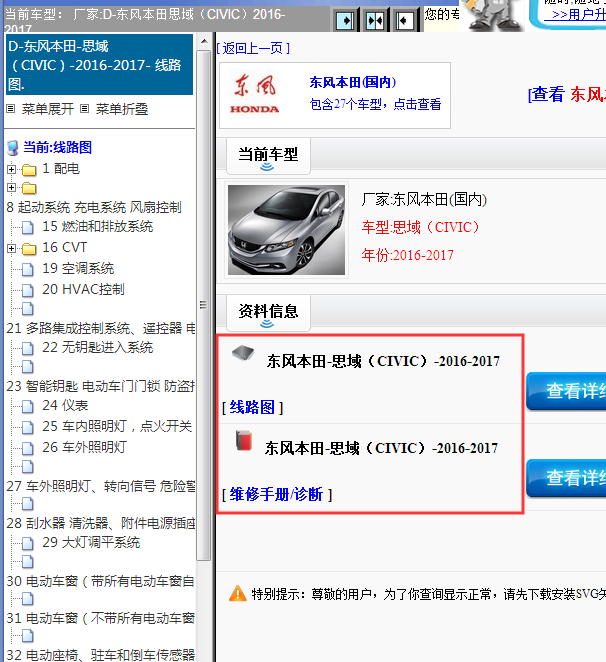Select tree item 28 刮水器 清洗器

(101, 524)
